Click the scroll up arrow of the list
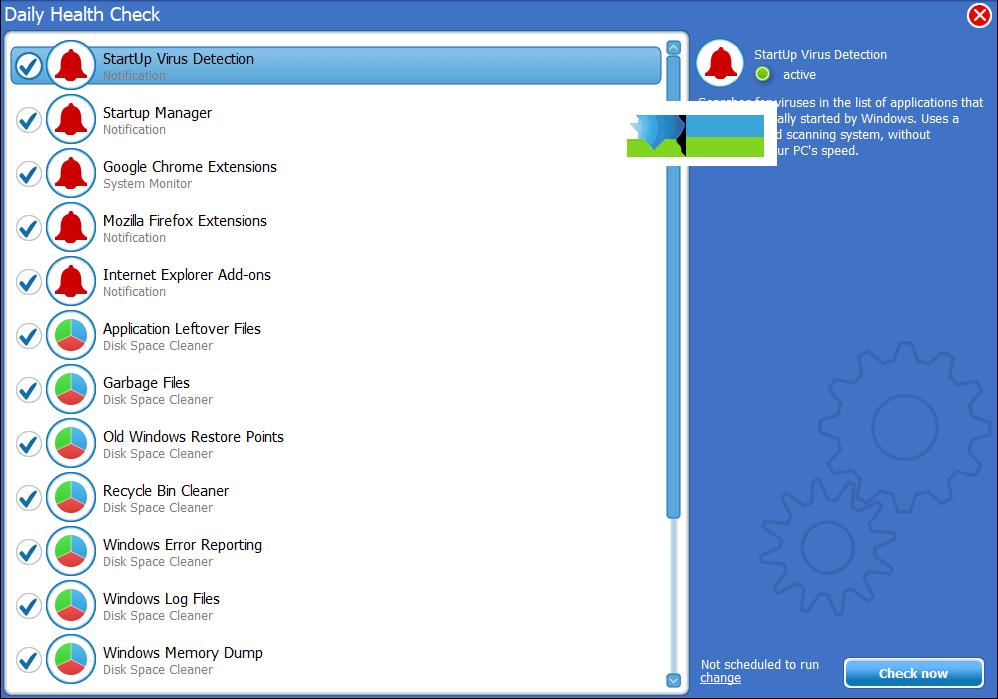998x699 pixels. [x=673, y=48]
